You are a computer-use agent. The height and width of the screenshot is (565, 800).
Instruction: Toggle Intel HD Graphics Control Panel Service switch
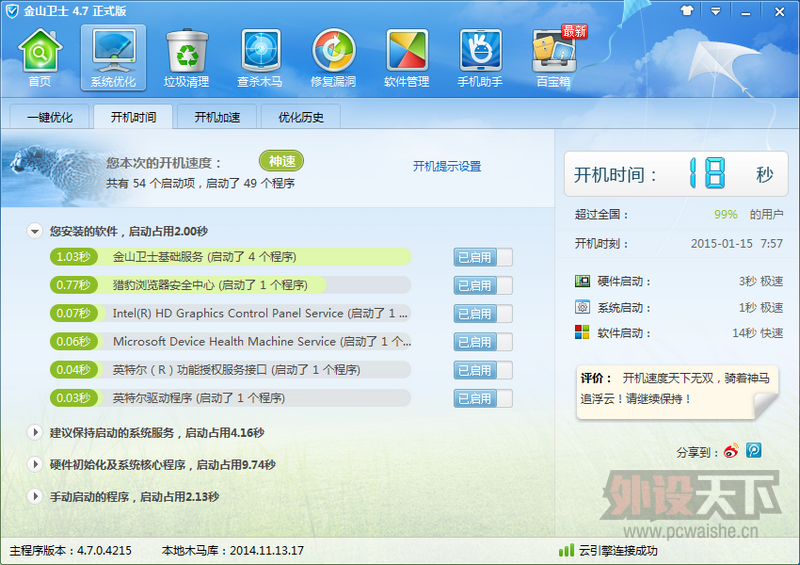coord(483,313)
